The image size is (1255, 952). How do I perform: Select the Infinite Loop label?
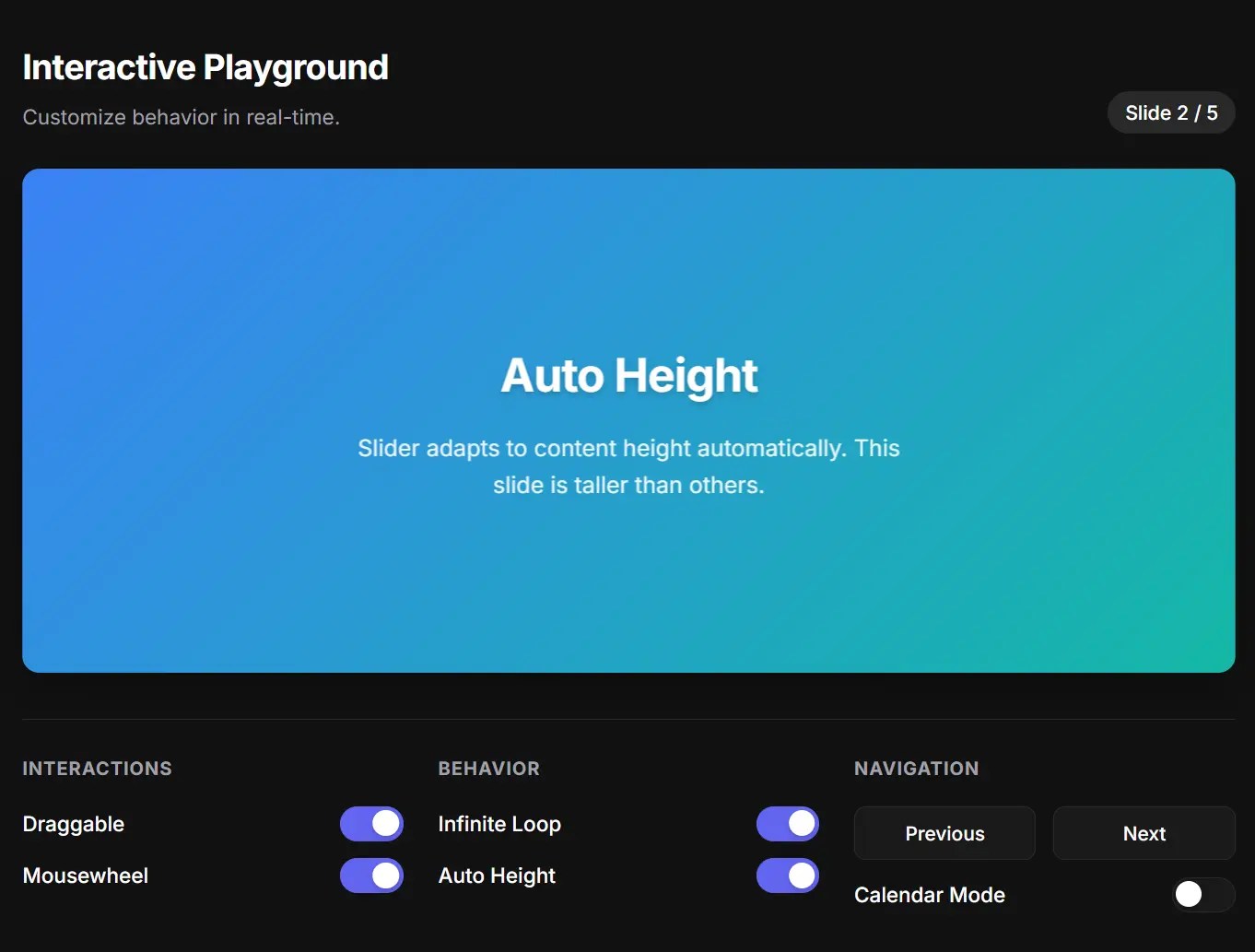pos(498,824)
